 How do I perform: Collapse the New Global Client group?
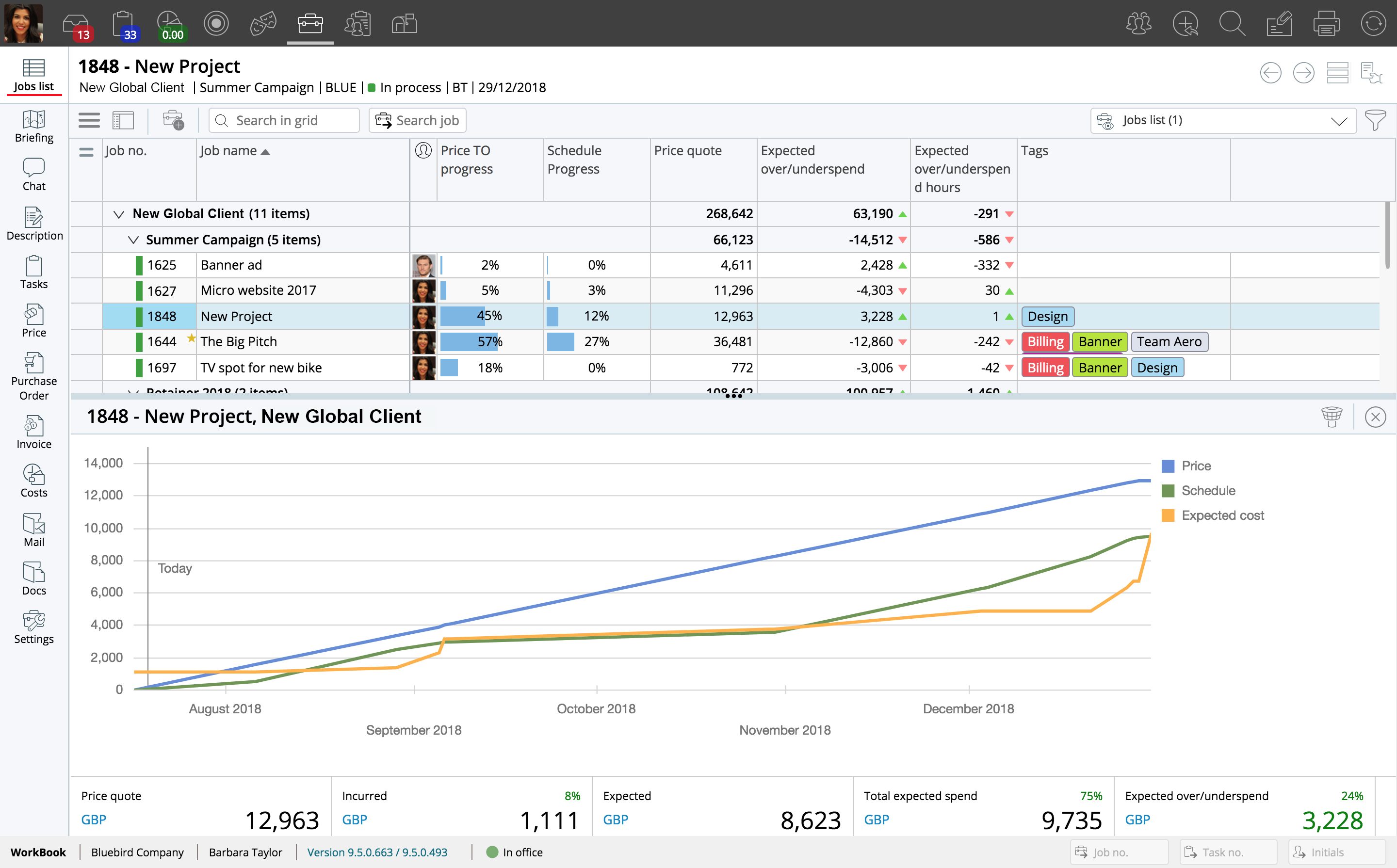click(119, 214)
